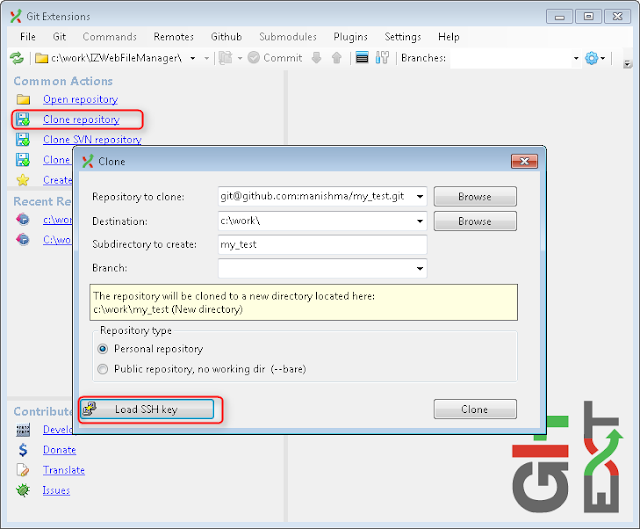
Task: Click the stash icon in the toolbar
Action: click(225, 58)
